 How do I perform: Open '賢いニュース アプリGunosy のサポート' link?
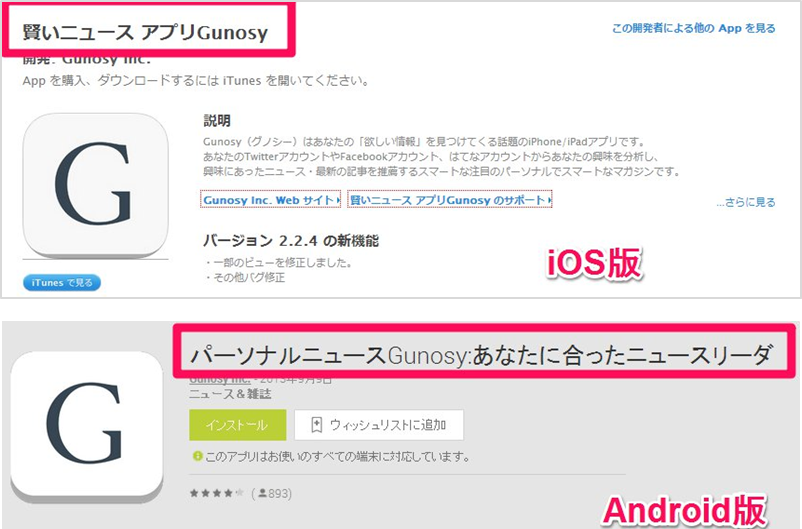(450, 200)
